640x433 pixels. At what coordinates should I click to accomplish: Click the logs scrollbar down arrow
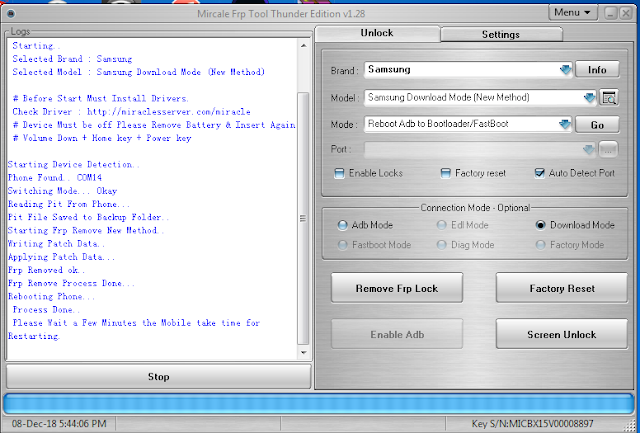[x=303, y=353]
